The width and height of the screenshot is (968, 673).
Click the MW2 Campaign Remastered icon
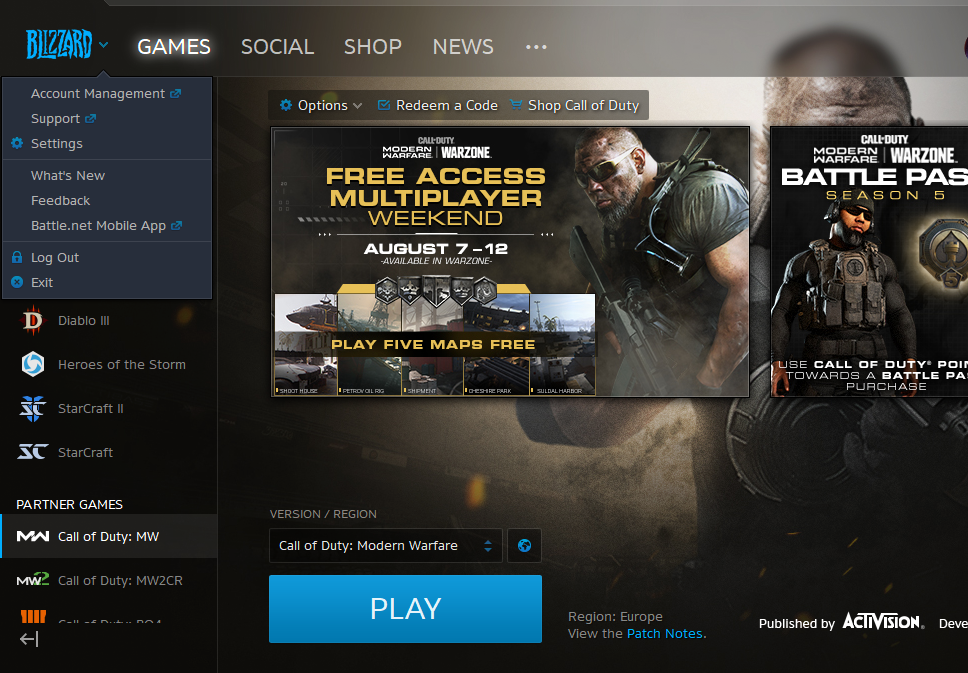coord(33,579)
